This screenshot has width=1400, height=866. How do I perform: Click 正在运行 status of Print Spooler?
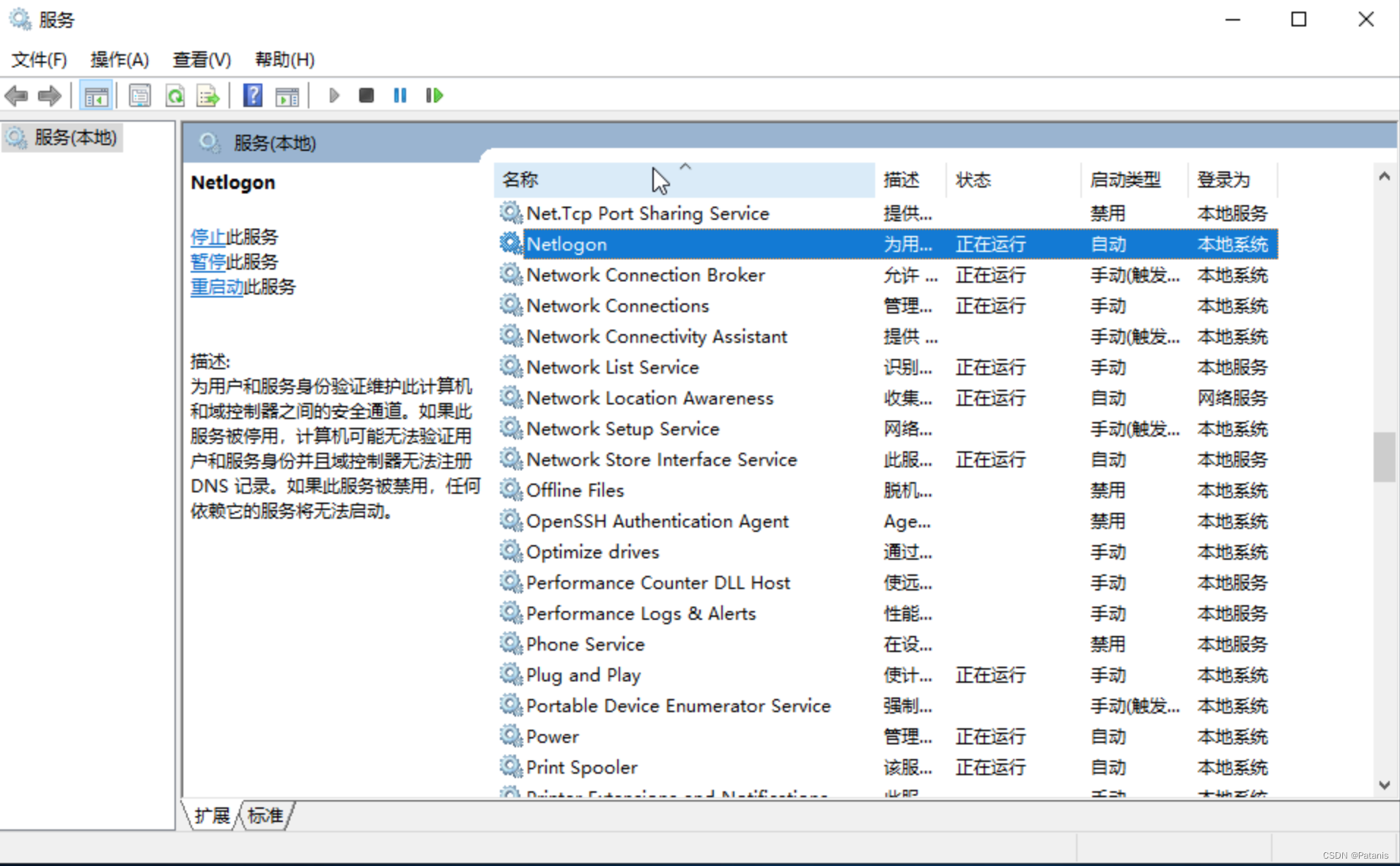990,767
